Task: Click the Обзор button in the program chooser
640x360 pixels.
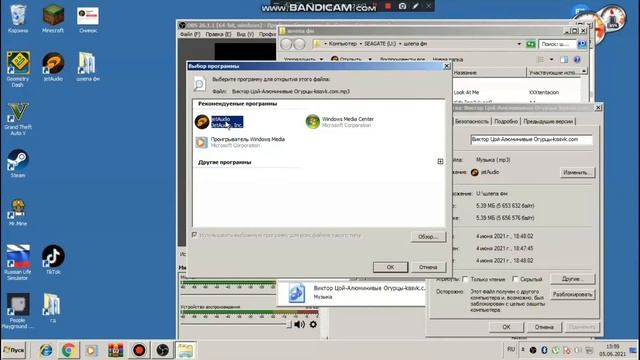Action: coord(428,237)
